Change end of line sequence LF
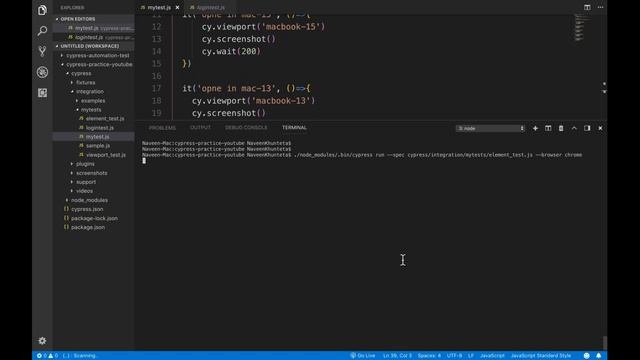The height and width of the screenshot is (360, 640). pyautogui.click(x=471, y=356)
